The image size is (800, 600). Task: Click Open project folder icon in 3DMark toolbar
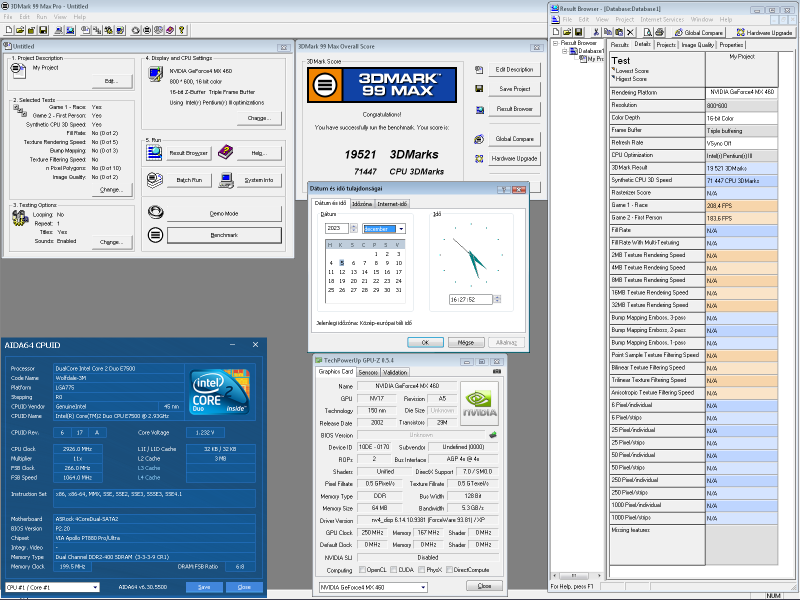[x=20, y=30]
